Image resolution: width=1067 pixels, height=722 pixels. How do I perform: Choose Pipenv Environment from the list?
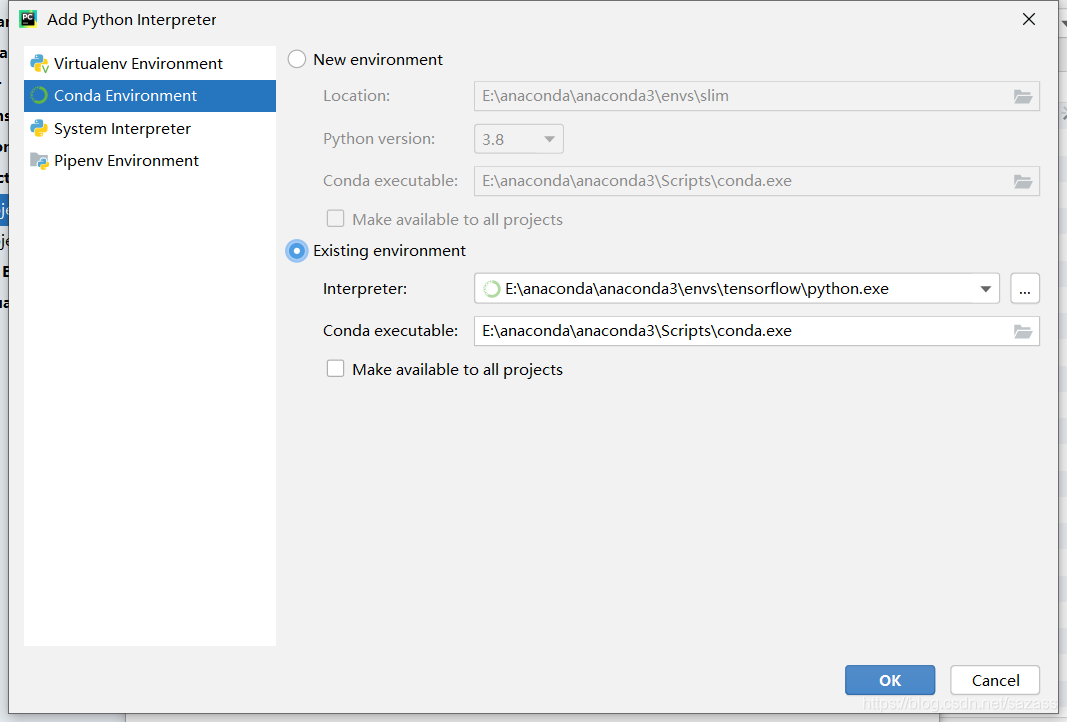tap(150, 161)
